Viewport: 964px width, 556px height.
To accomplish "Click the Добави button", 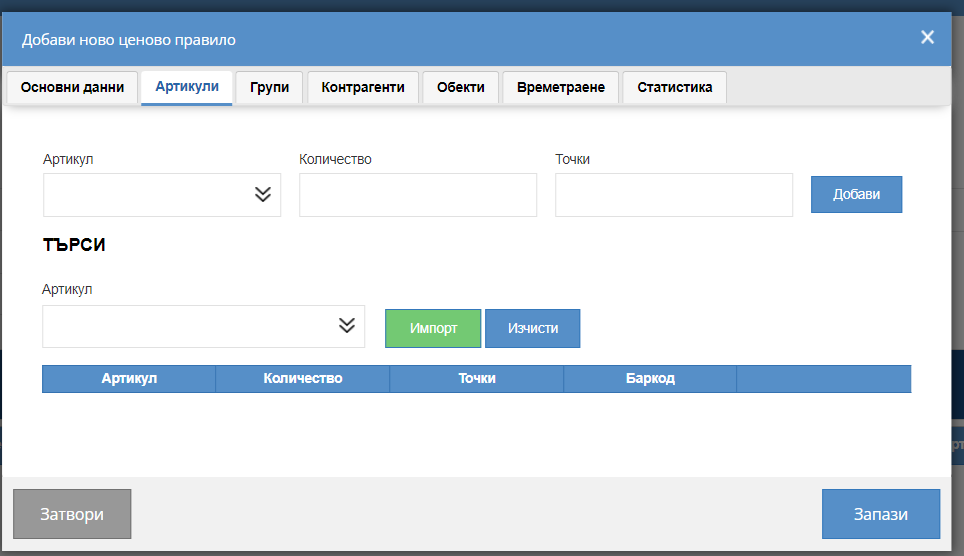I will point(856,194).
